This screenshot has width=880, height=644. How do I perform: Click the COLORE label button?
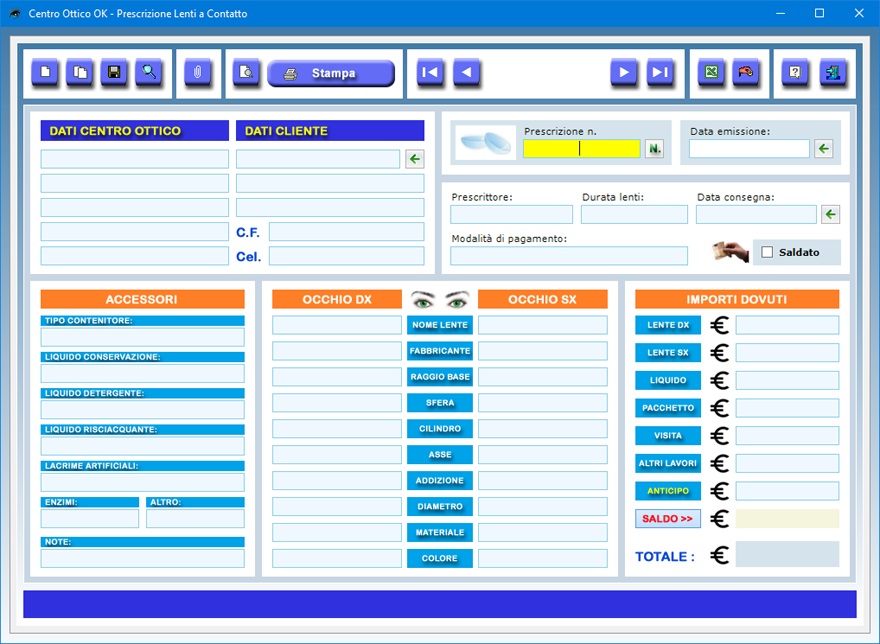pos(439,558)
